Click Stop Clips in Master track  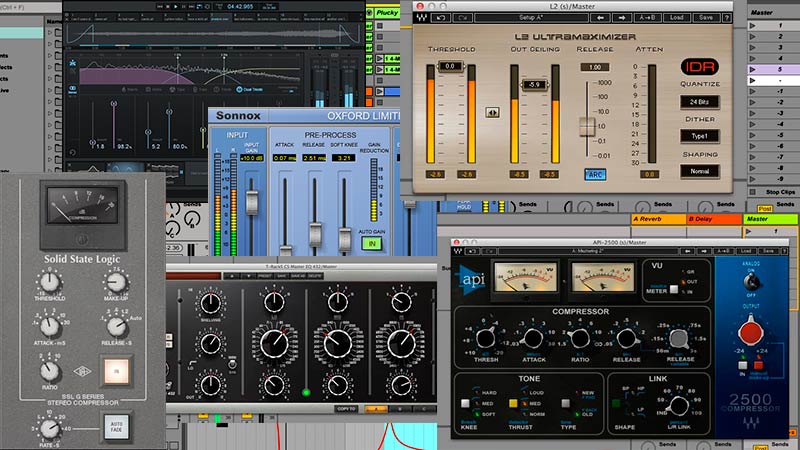click(781, 192)
